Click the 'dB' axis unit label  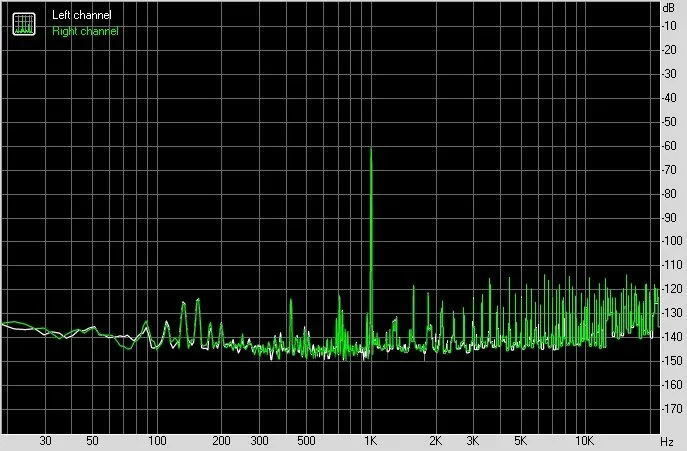(669, 8)
